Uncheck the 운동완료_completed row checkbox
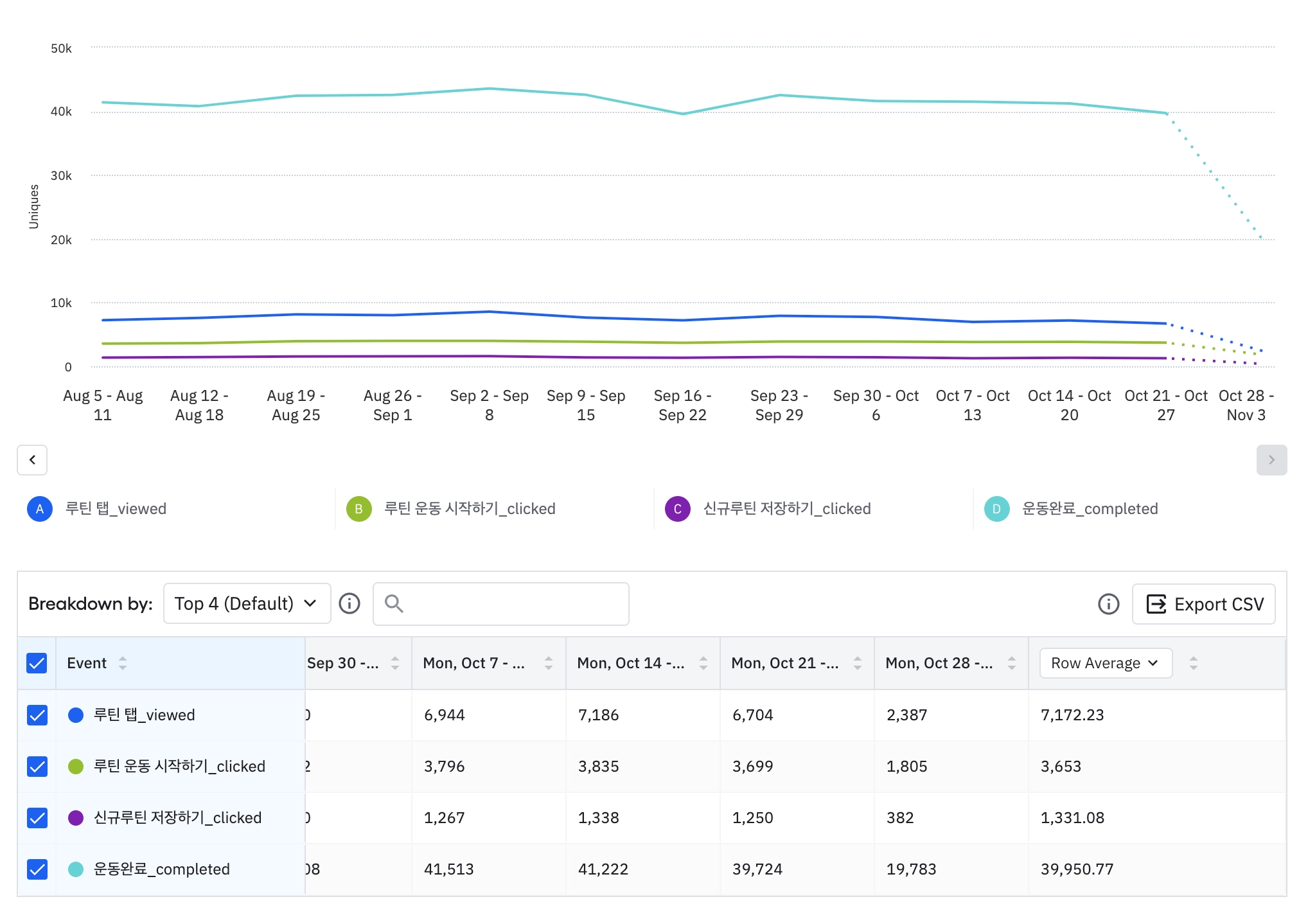 click(x=37, y=869)
